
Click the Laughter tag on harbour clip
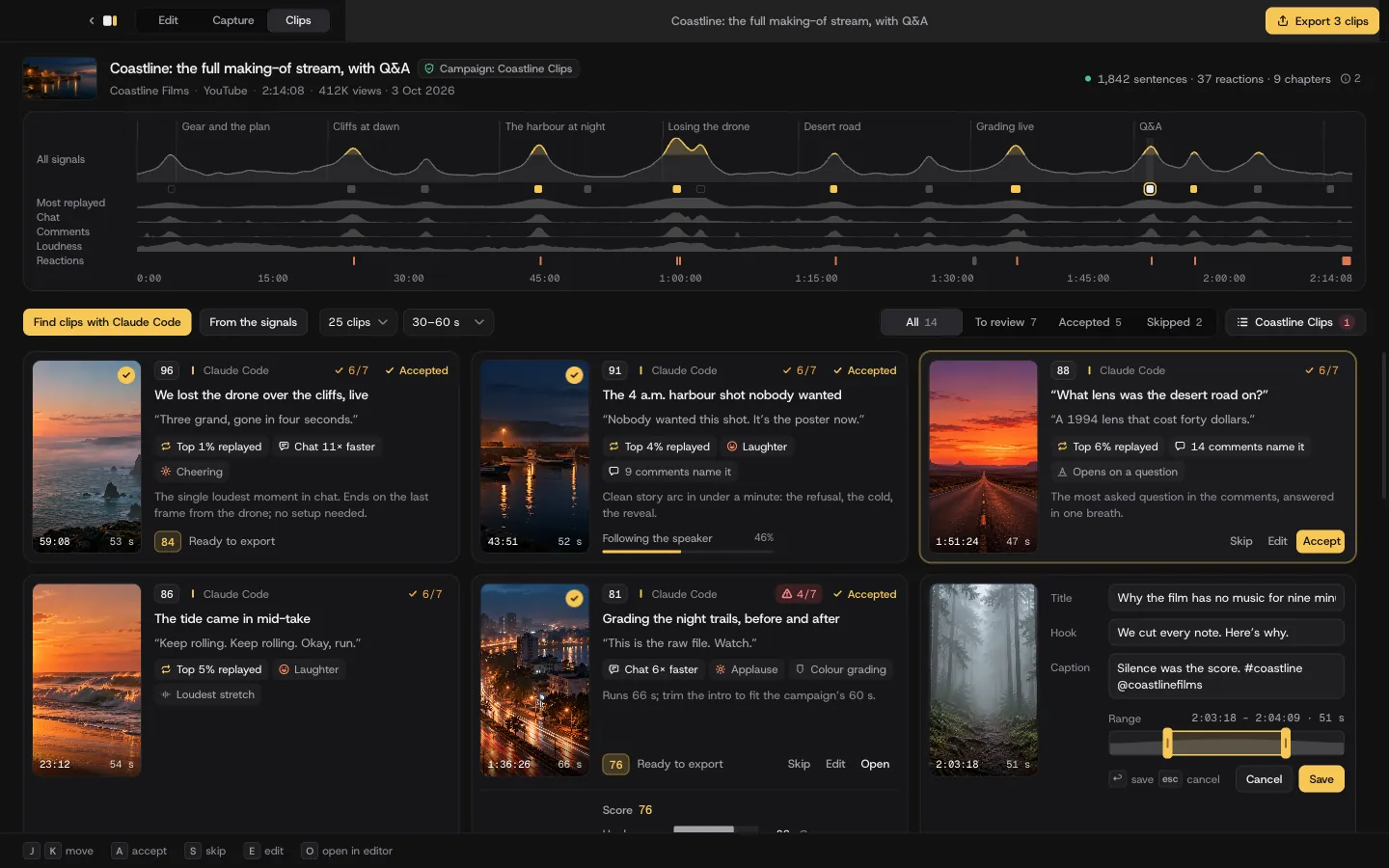pos(757,447)
